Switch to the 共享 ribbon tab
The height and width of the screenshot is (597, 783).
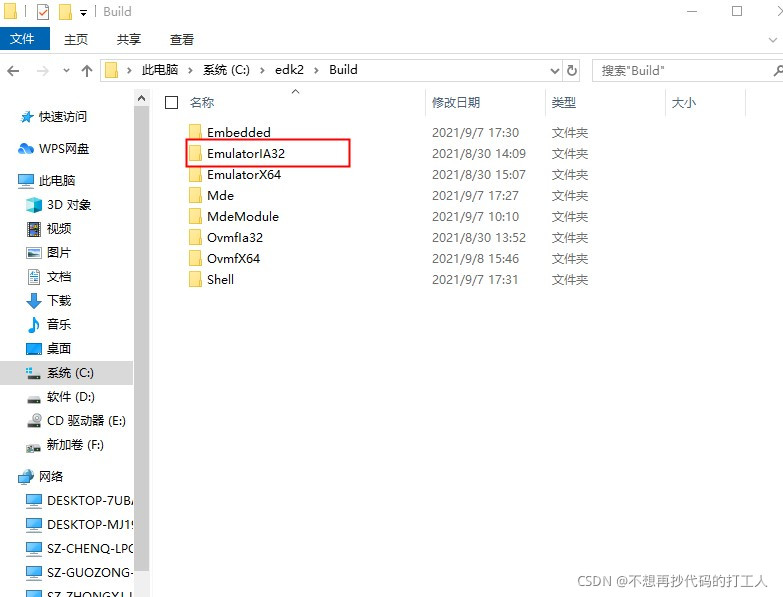click(x=129, y=39)
